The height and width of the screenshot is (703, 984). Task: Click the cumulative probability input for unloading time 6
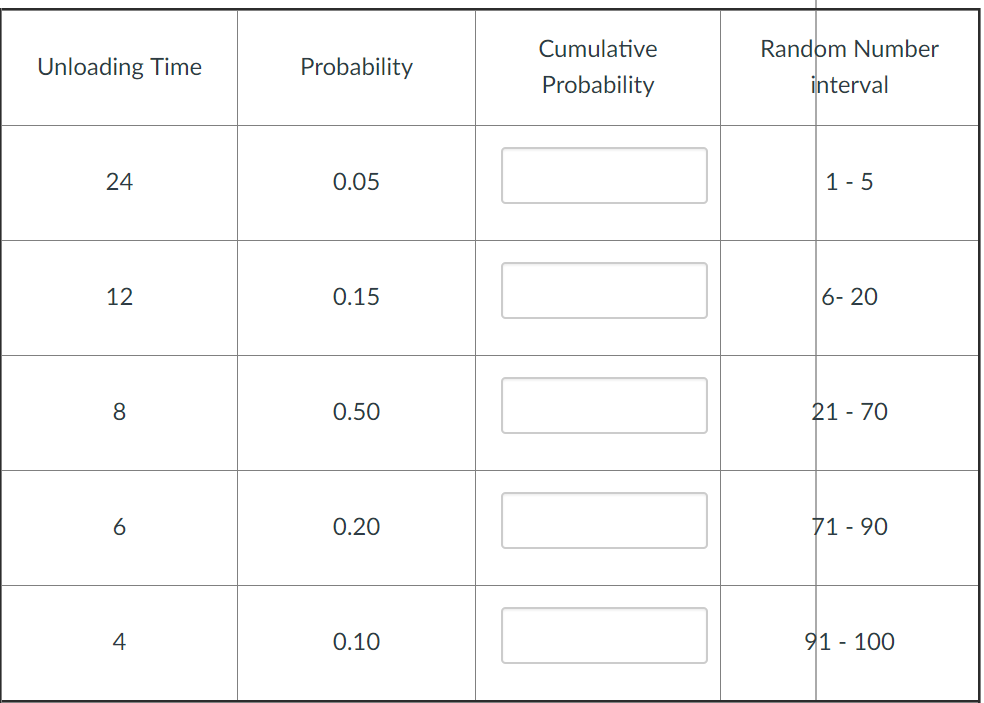point(604,520)
